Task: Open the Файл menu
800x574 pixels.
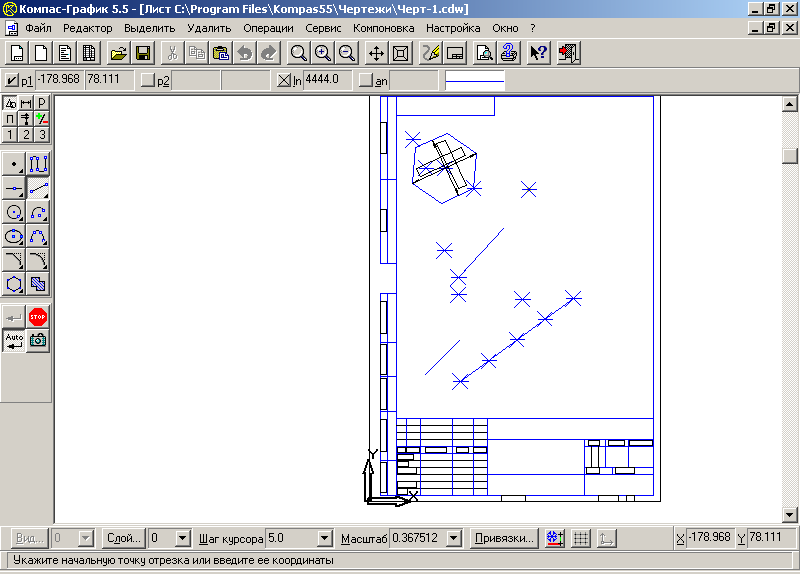Action: pyautogui.click(x=38, y=28)
